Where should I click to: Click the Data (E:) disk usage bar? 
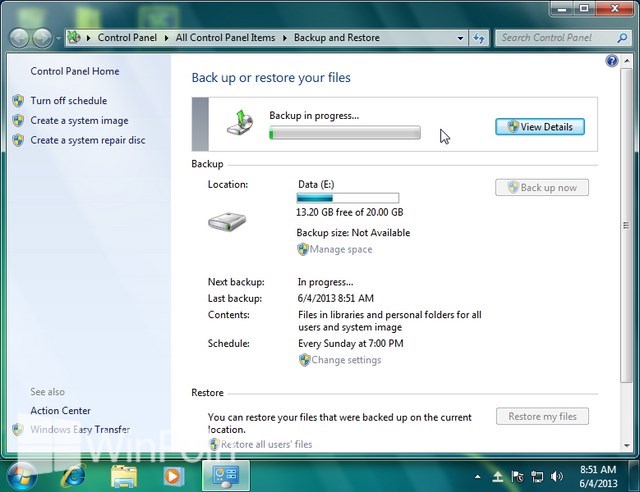[348, 198]
